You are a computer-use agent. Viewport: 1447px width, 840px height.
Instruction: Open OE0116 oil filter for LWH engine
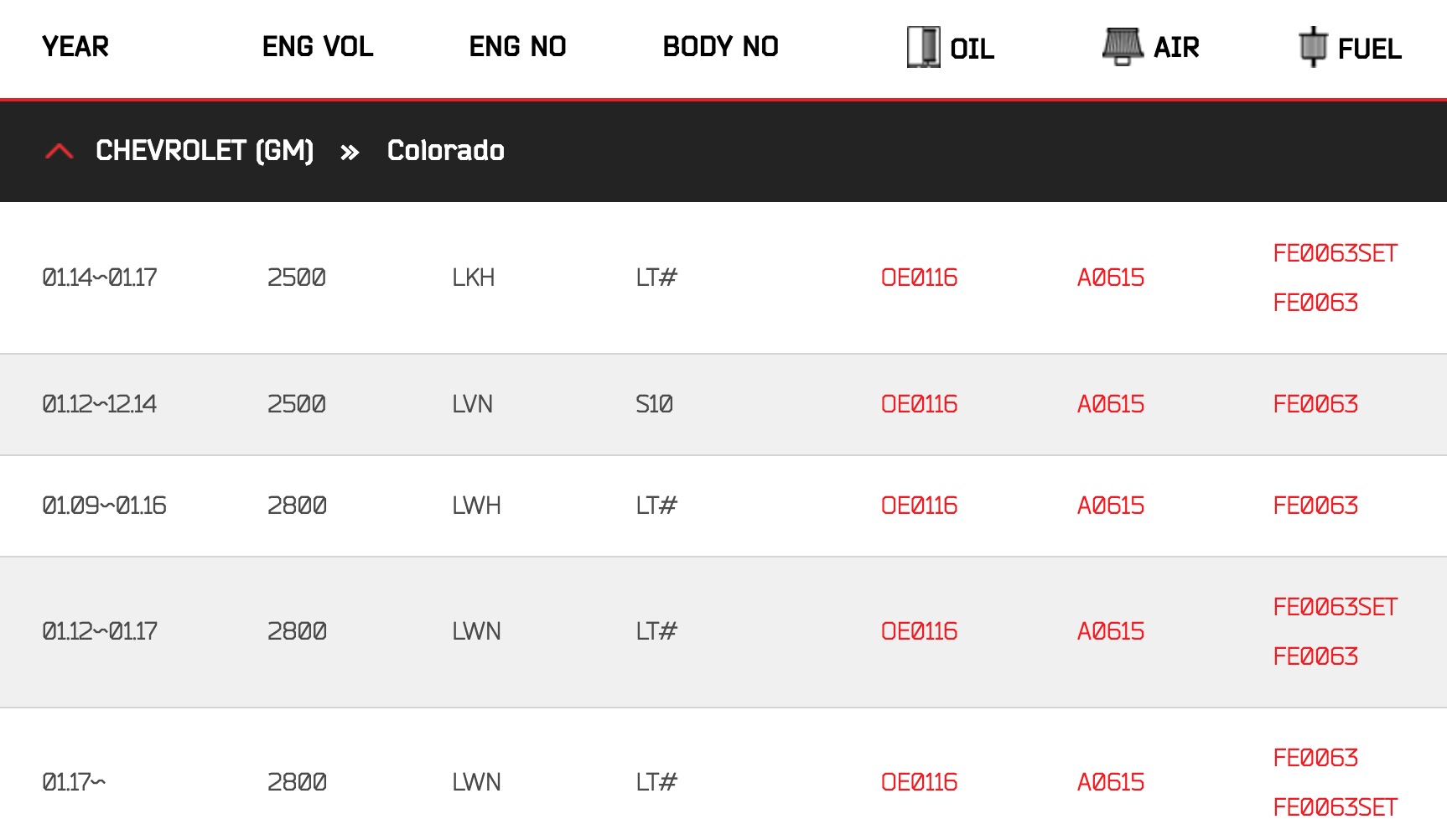pos(919,506)
